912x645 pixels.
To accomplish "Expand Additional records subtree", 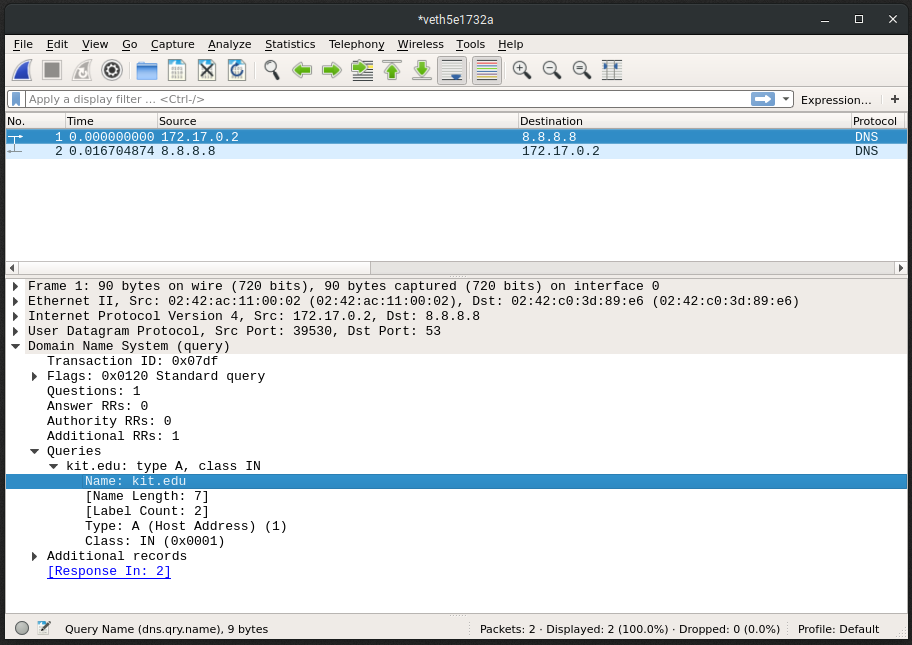I will tap(35, 557).
